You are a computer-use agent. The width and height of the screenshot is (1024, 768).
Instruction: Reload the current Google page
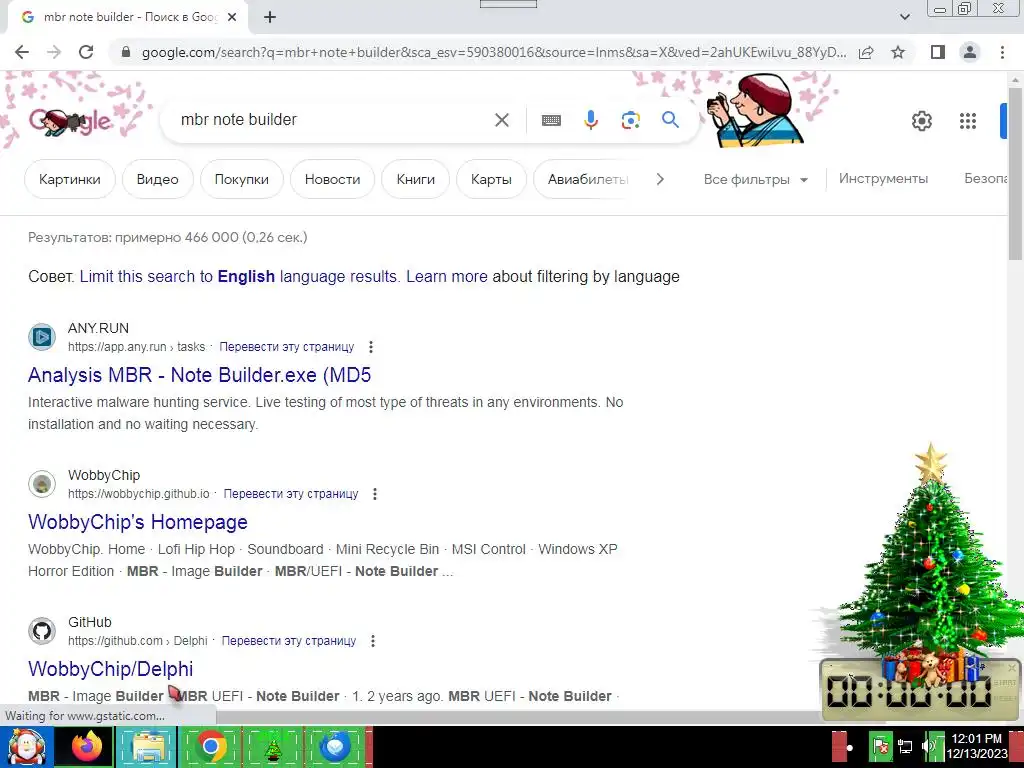click(86, 52)
